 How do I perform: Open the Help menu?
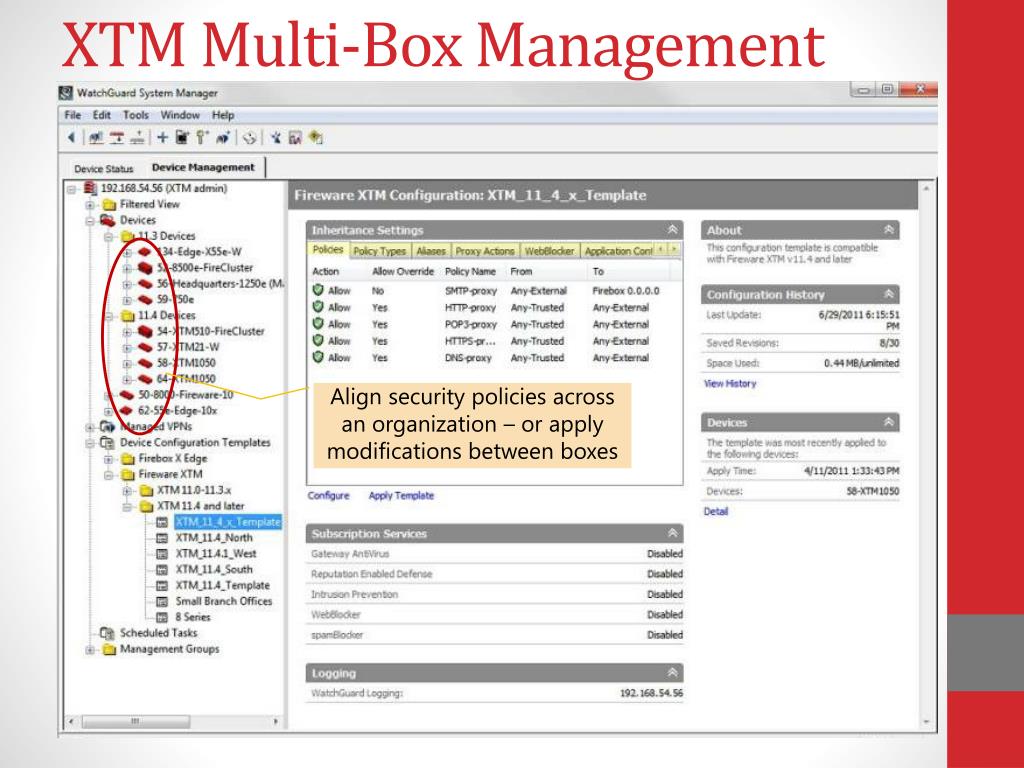point(223,115)
